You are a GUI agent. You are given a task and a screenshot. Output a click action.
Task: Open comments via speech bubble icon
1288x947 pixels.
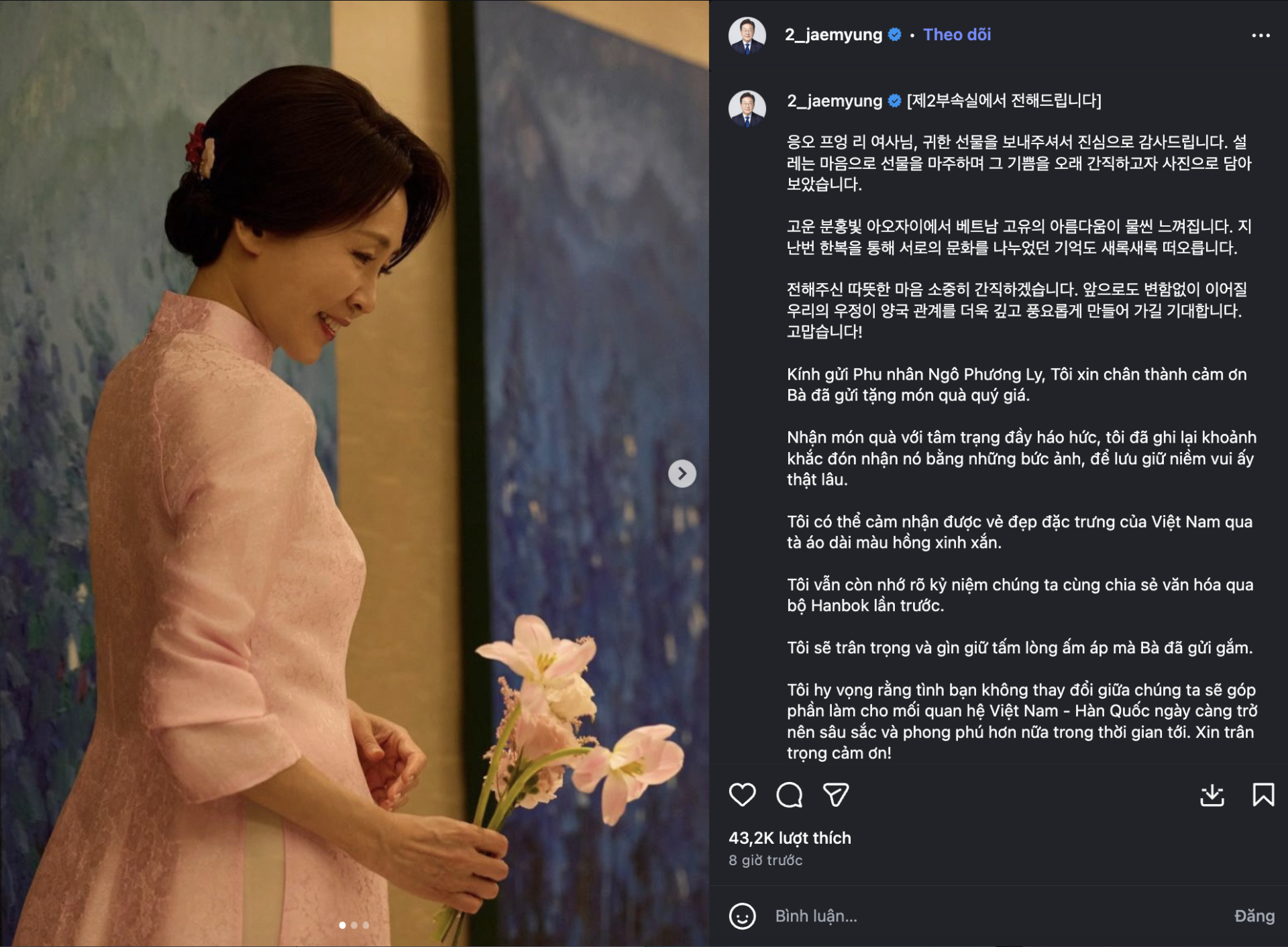pyautogui.click(x=789, y=795)
